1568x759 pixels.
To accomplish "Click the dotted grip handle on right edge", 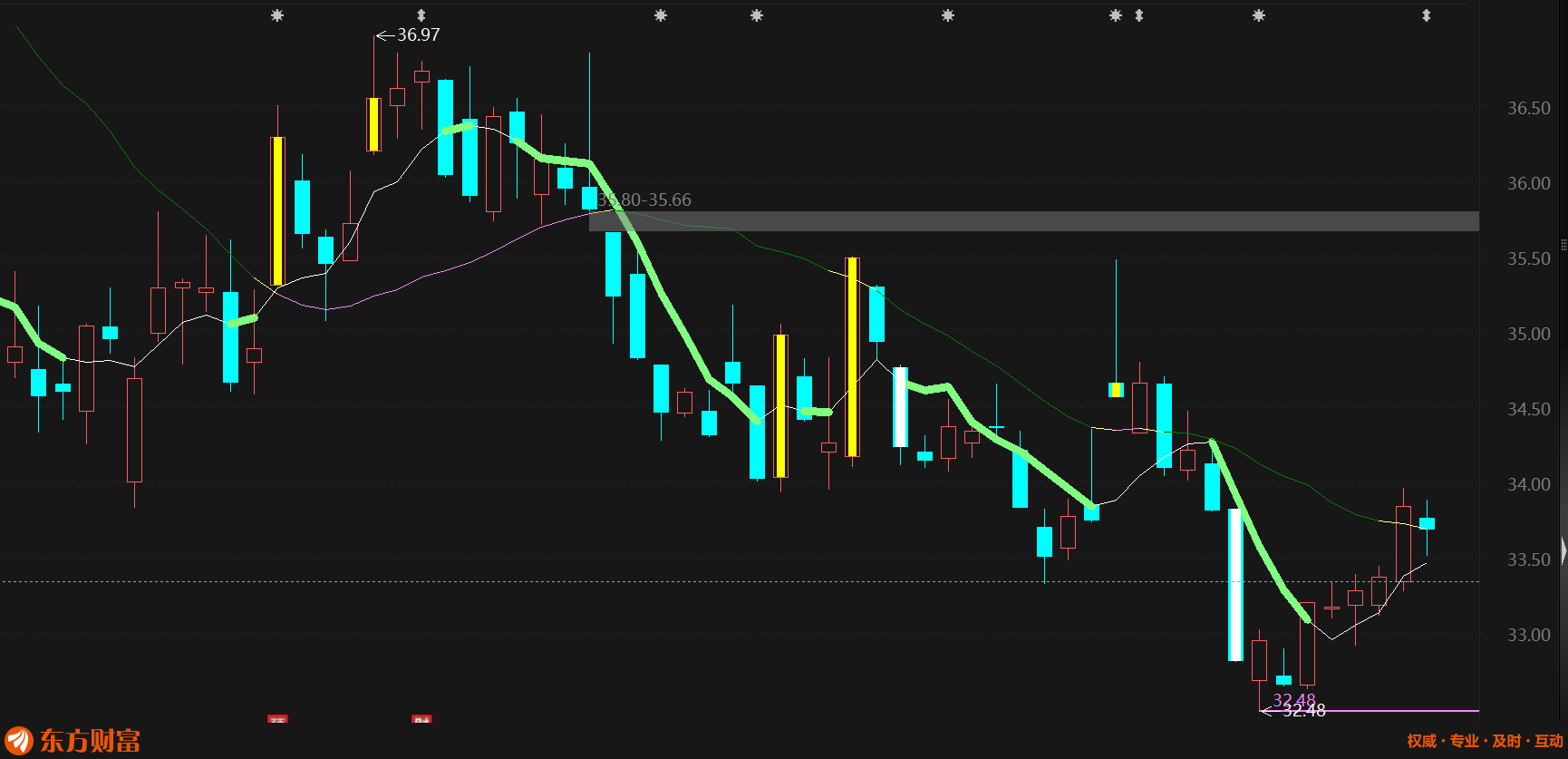I will click(x=1563, y=245).
